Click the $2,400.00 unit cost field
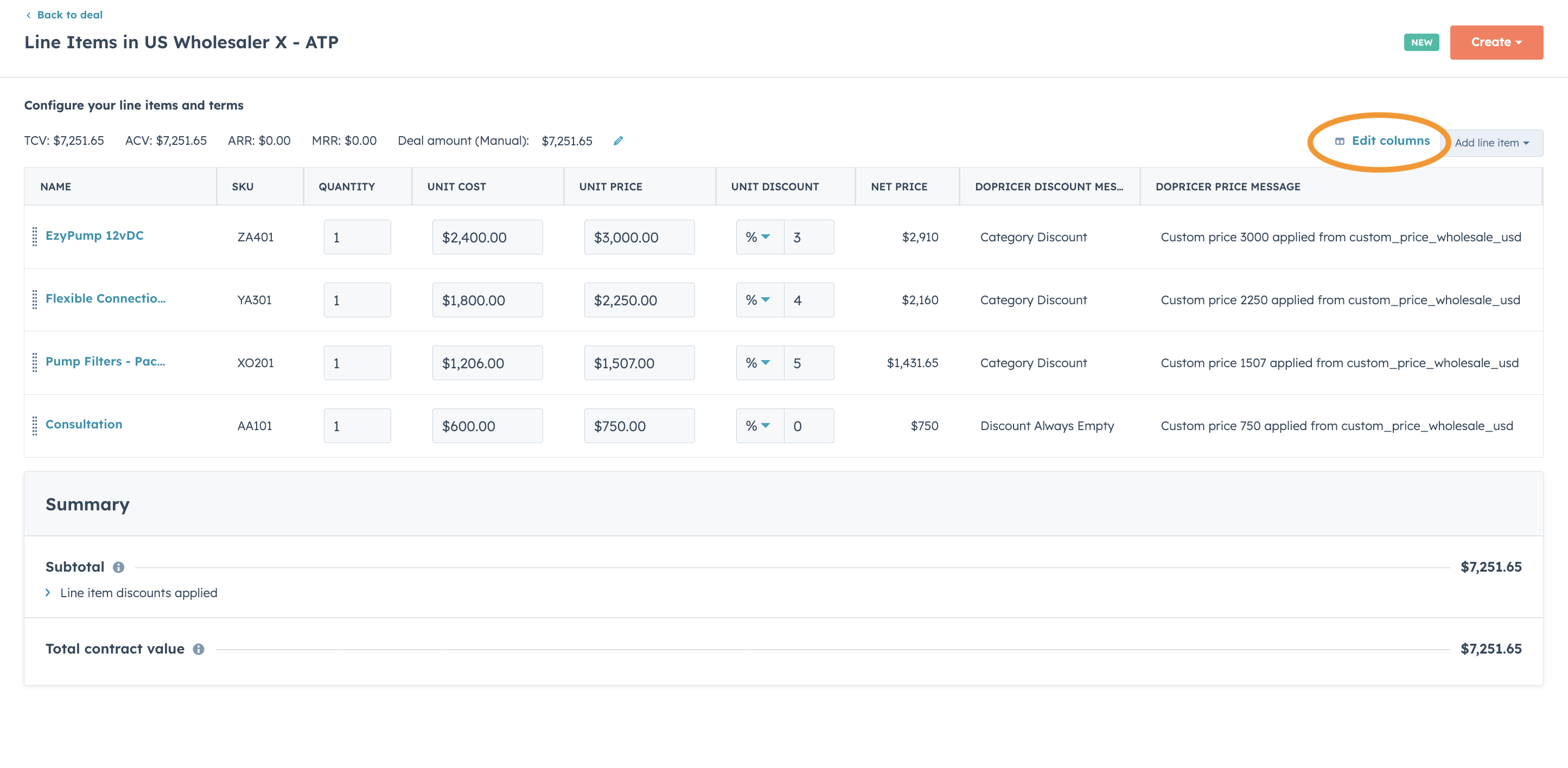 pos(488,238)
